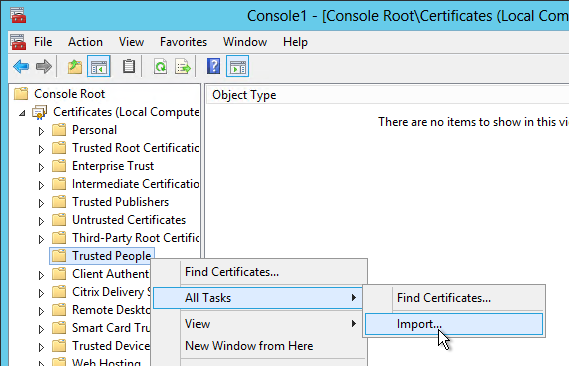The image size is (569, 366).
Task: Collapse the Certificates (Local Computer) node
Action: [22, 113]
